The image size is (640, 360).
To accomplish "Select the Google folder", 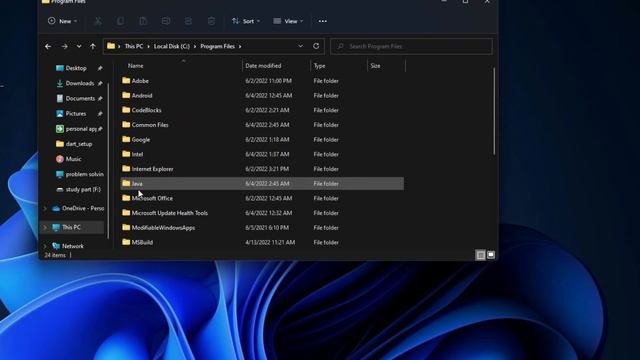I will [262, 140].
